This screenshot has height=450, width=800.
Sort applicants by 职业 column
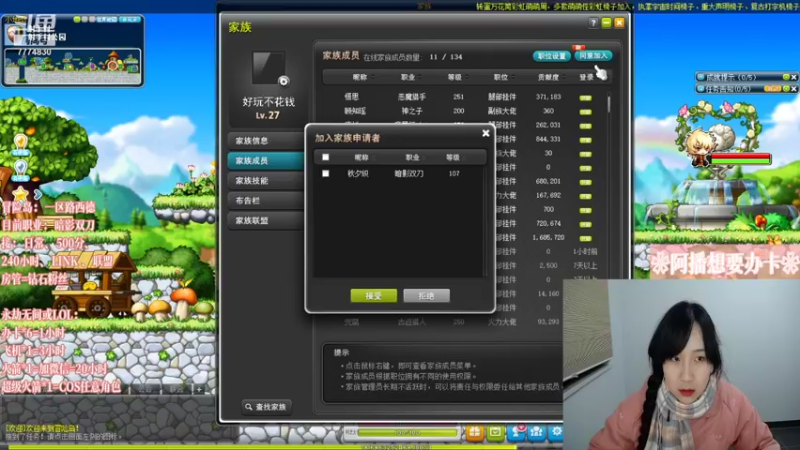[412, 158]
